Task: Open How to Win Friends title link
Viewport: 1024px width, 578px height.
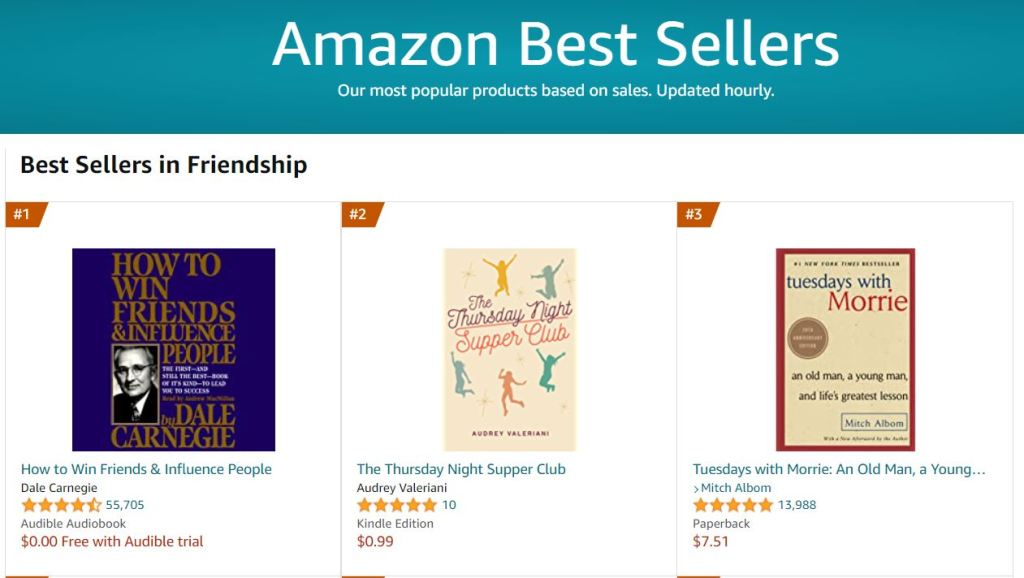Action: [x=146, y=469]
